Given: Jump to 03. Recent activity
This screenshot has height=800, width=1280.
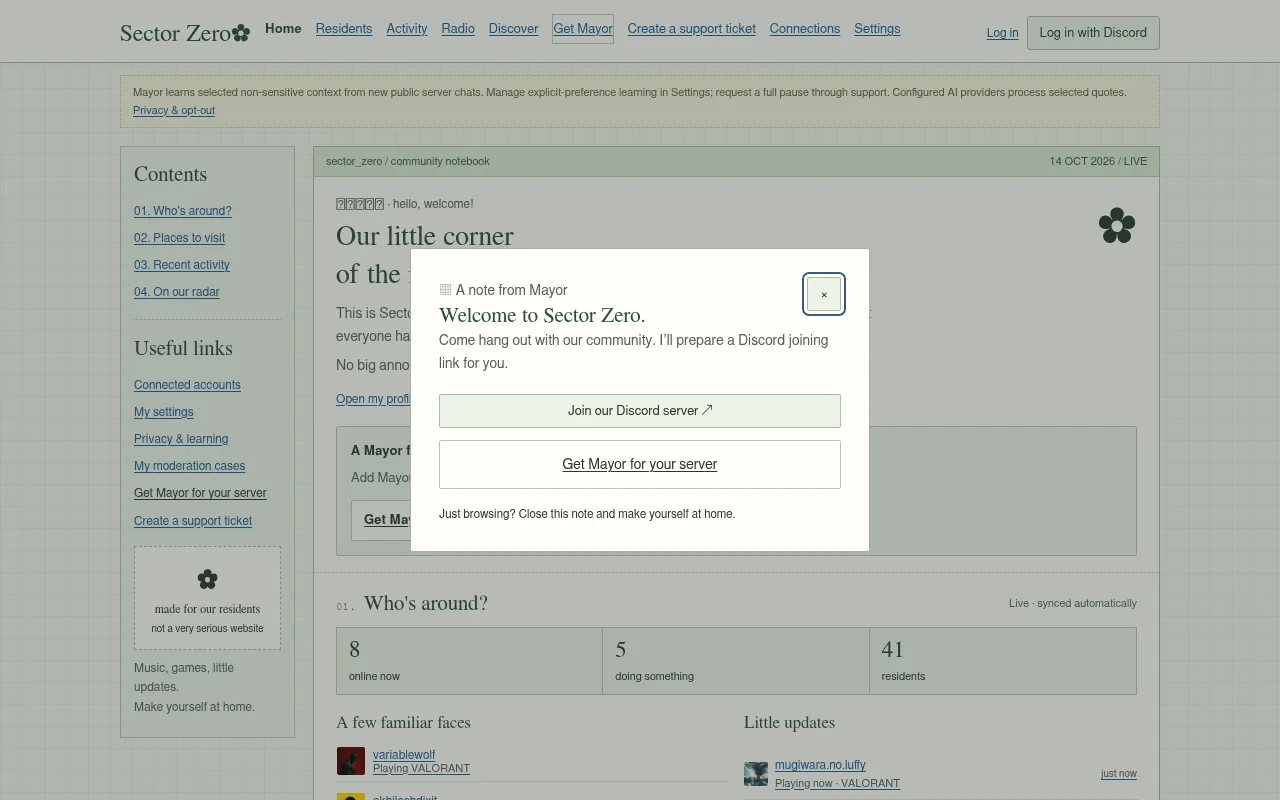Looking at the screenshot, I should [182, 265].
